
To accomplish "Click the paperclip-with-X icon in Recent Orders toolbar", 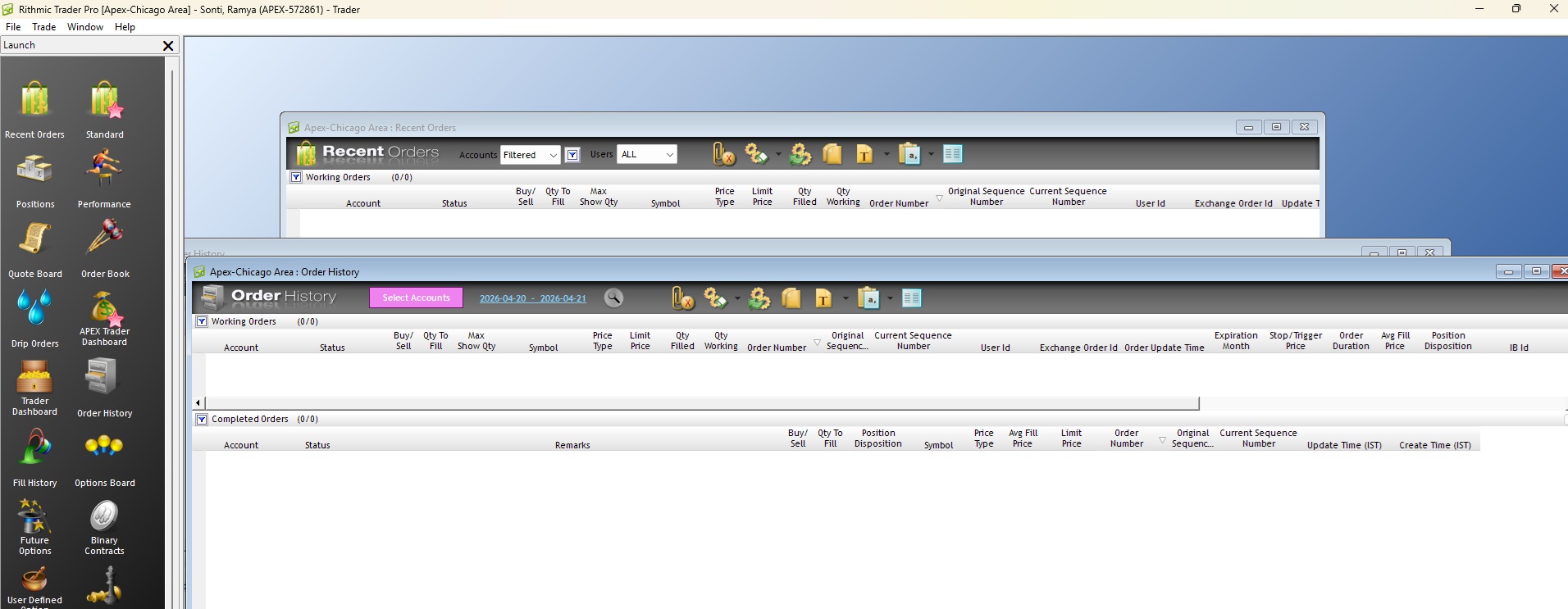I will tap(724, 154).
